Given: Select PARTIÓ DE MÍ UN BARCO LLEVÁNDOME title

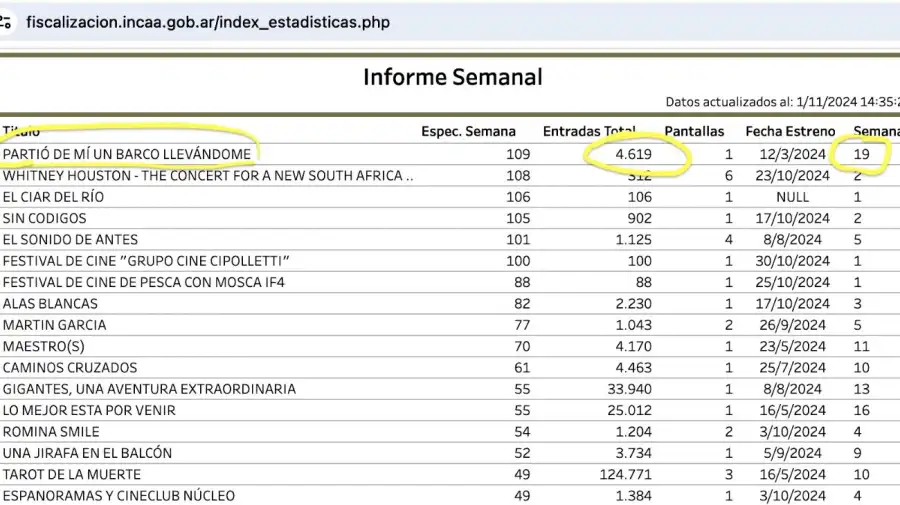Looking at the screenshot, I should pyautogui.click(x=127, y=154).
